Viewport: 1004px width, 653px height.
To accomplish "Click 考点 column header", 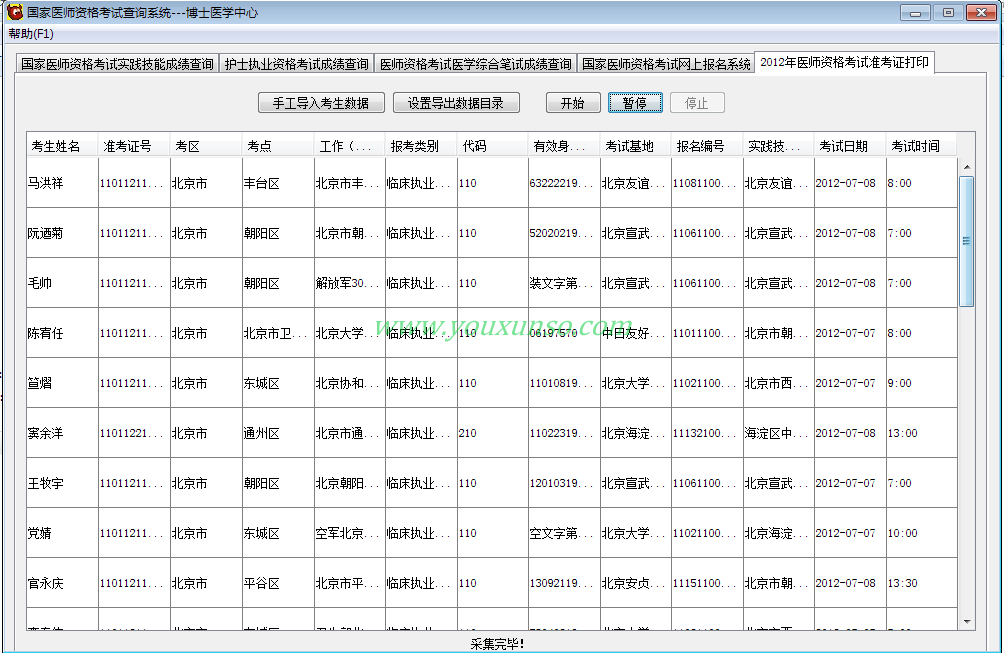I will point(278,146).
